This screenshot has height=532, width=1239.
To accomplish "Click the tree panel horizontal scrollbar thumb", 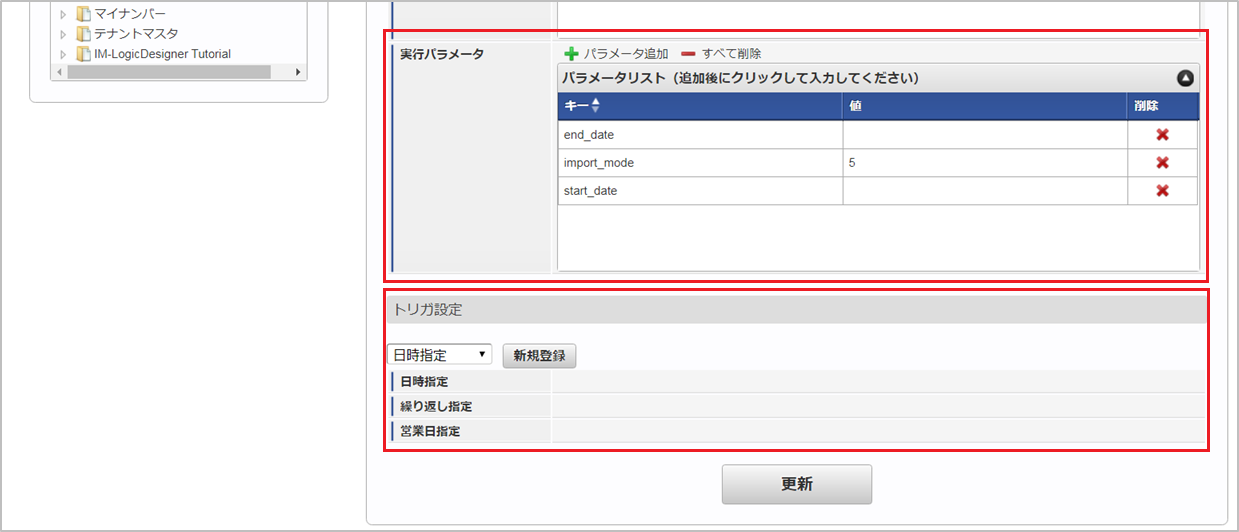I will point(167,73).
